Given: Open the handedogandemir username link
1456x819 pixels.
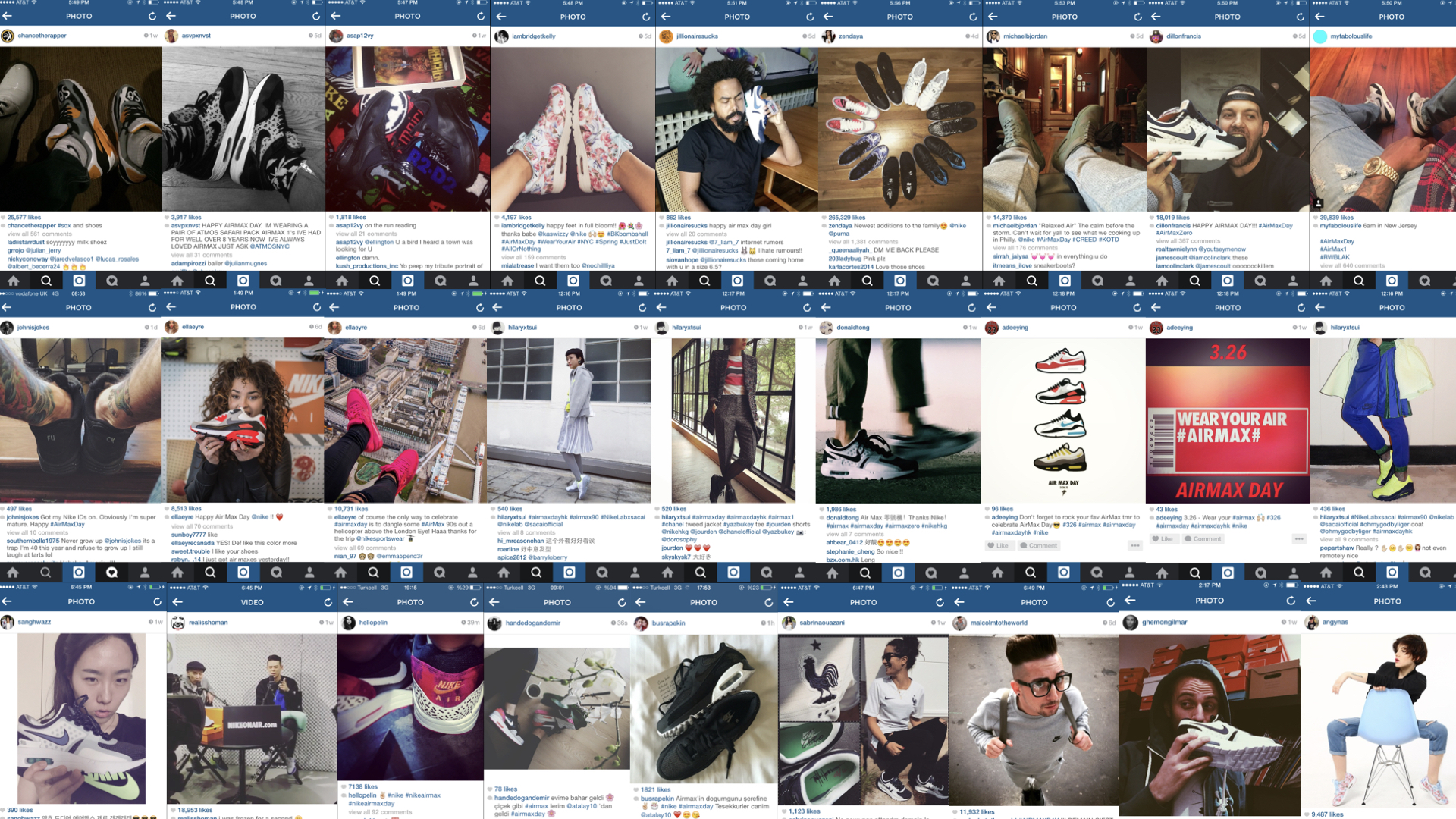Looking at the screenshot, I should click(532, 623).
